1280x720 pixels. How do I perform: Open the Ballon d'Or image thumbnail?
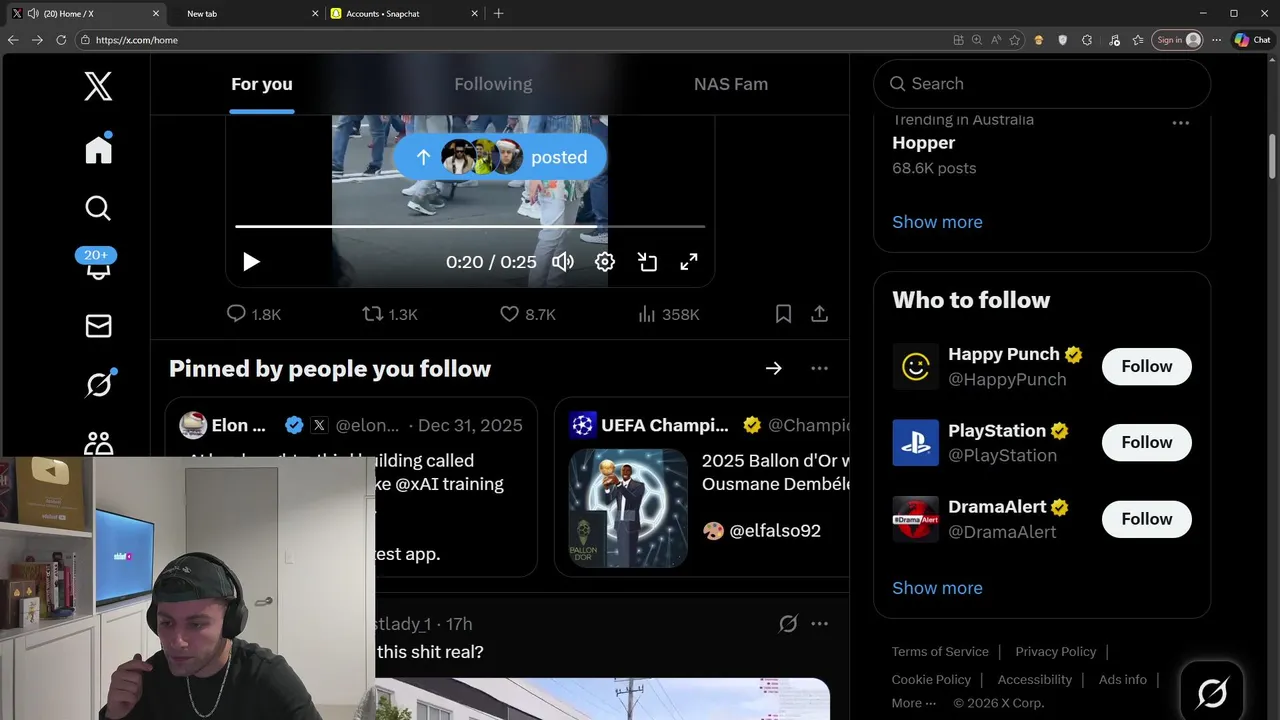(x=628, y=508)
